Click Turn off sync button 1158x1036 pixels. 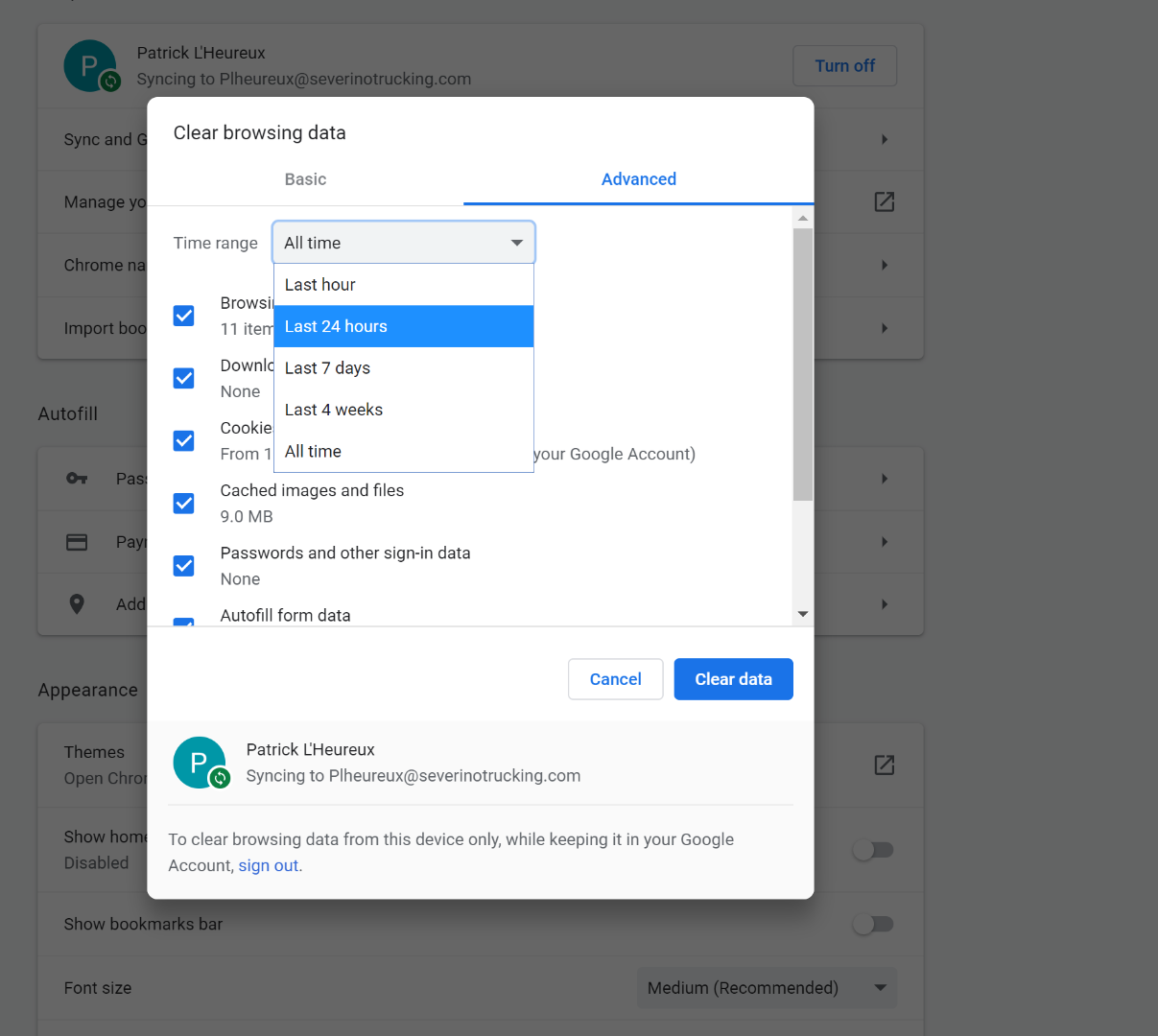pyautogui.click(x=844, y=66)
